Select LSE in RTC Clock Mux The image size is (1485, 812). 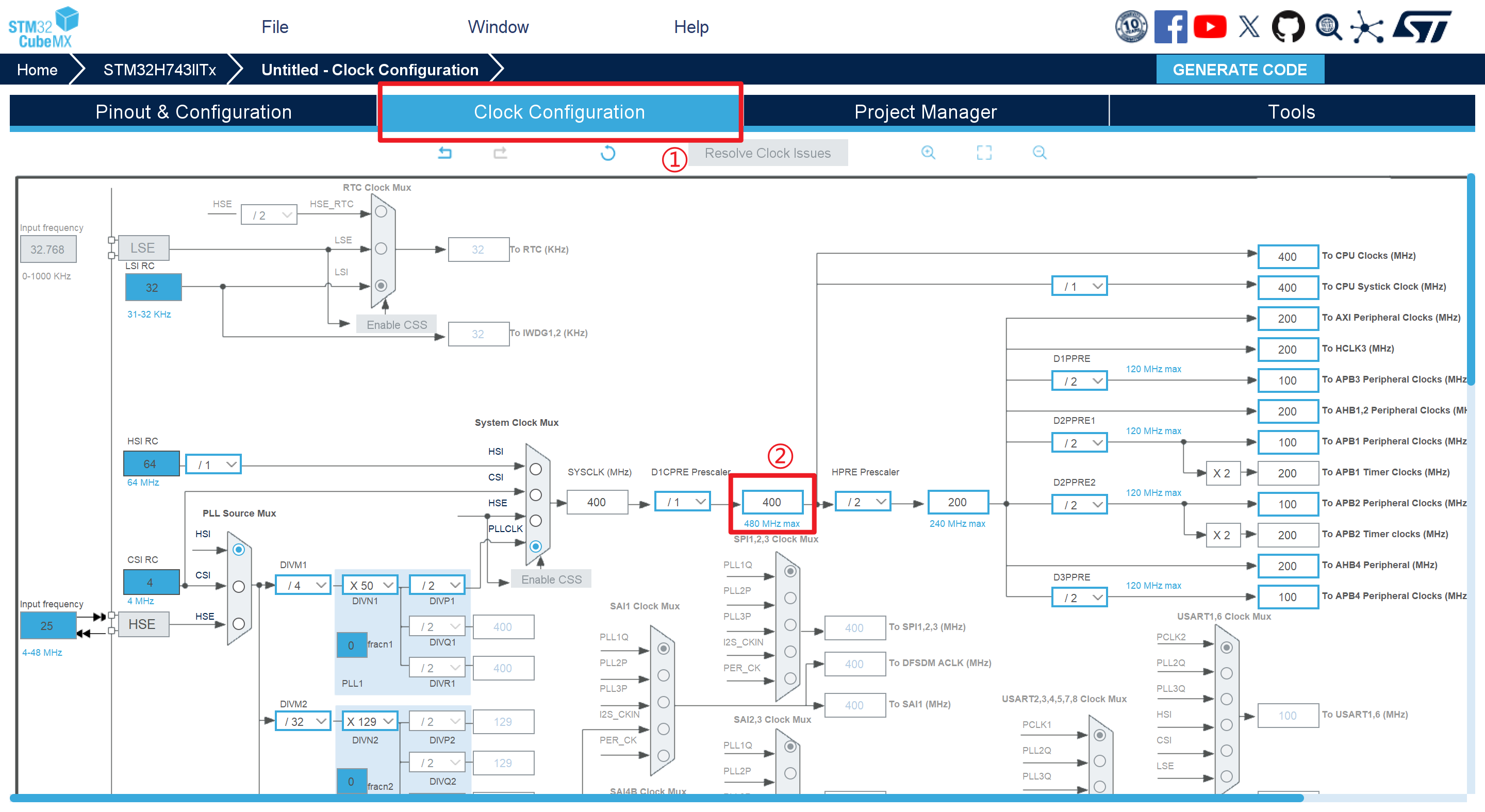(381, 248)
